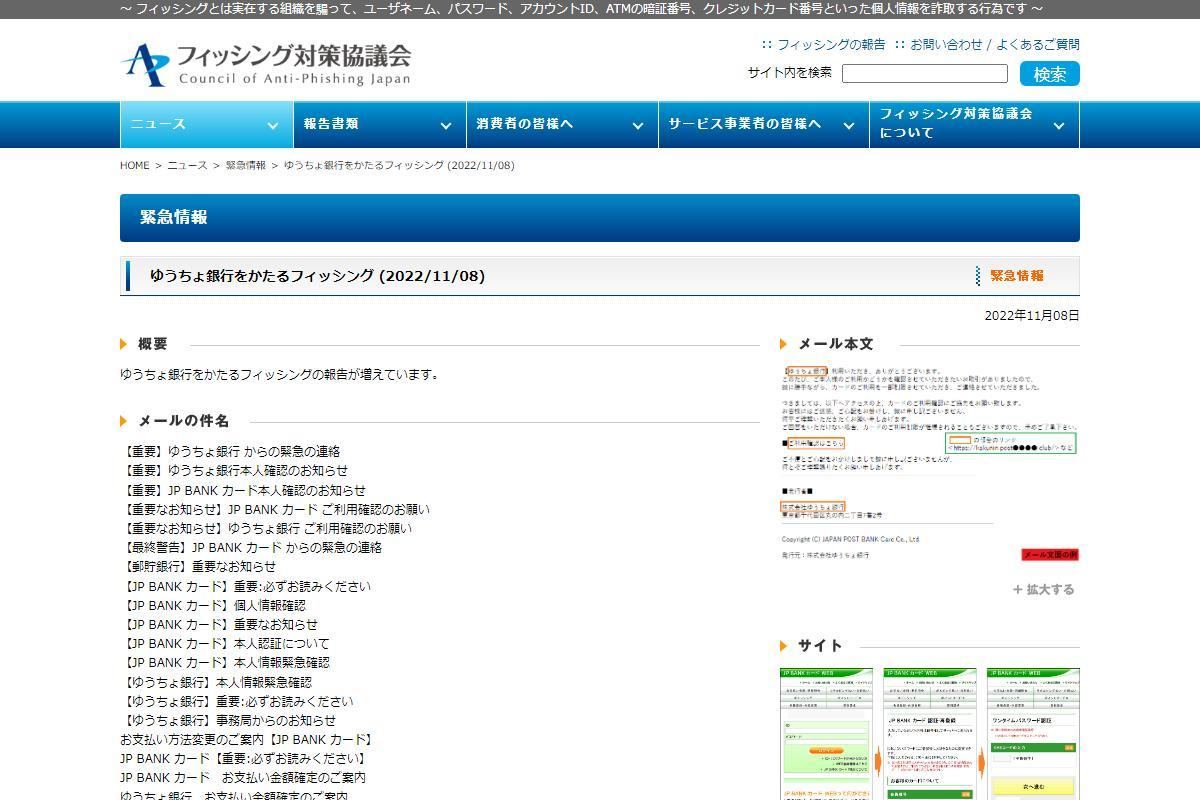This screenshot has width=1200, height=800.
Task: Click the 検索 button
Action: [x=1050, y=74]
